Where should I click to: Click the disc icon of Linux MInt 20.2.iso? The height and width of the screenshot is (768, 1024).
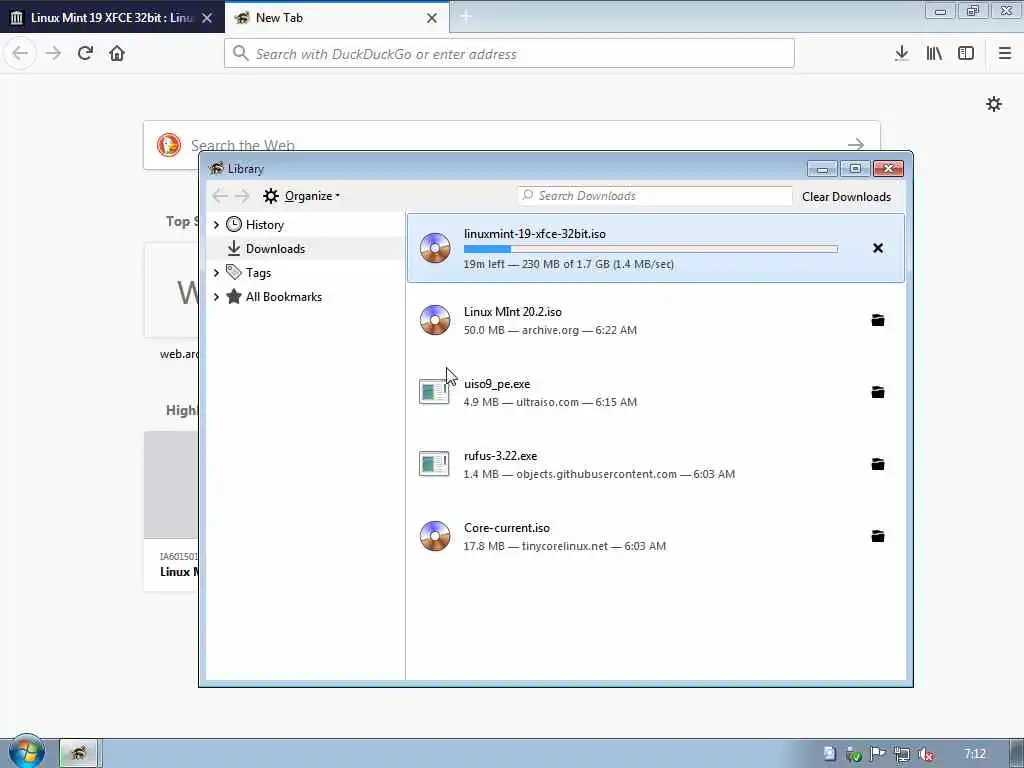click(435, 320)
